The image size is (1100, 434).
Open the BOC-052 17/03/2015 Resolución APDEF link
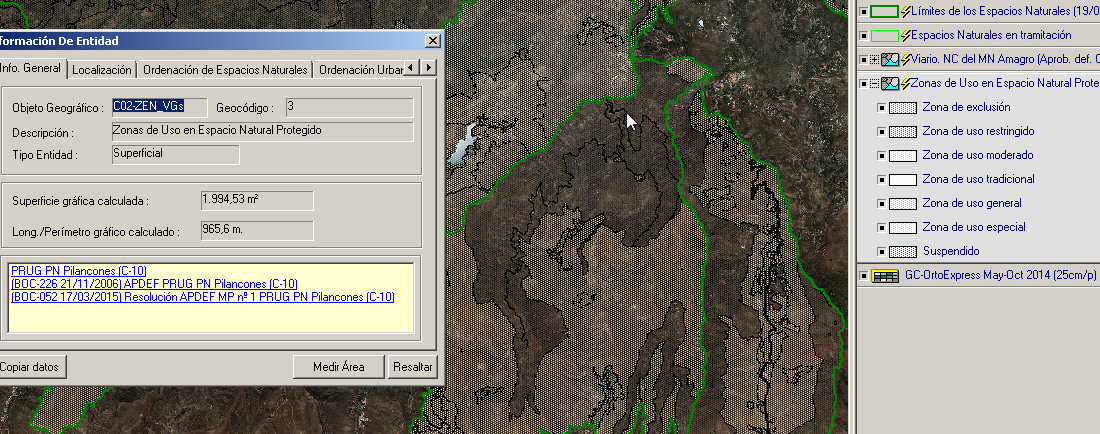[x=203, y=297]
